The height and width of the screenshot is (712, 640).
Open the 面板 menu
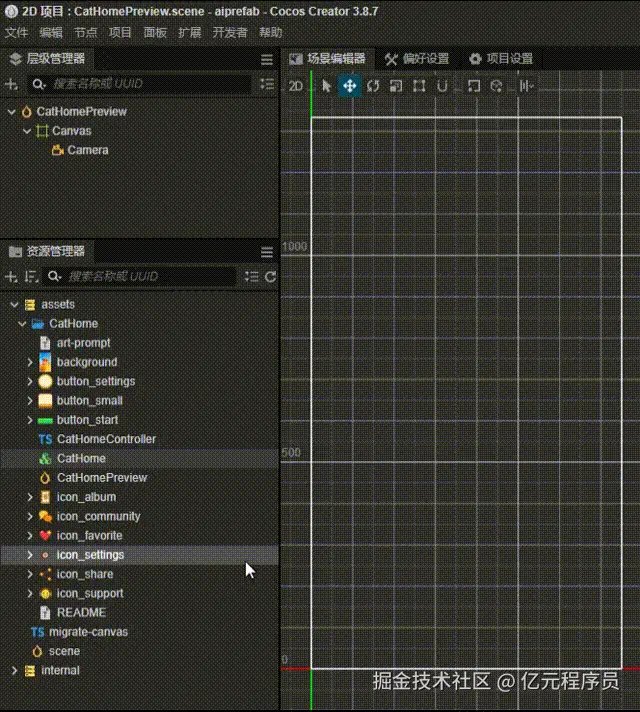[x=155, y=33]
